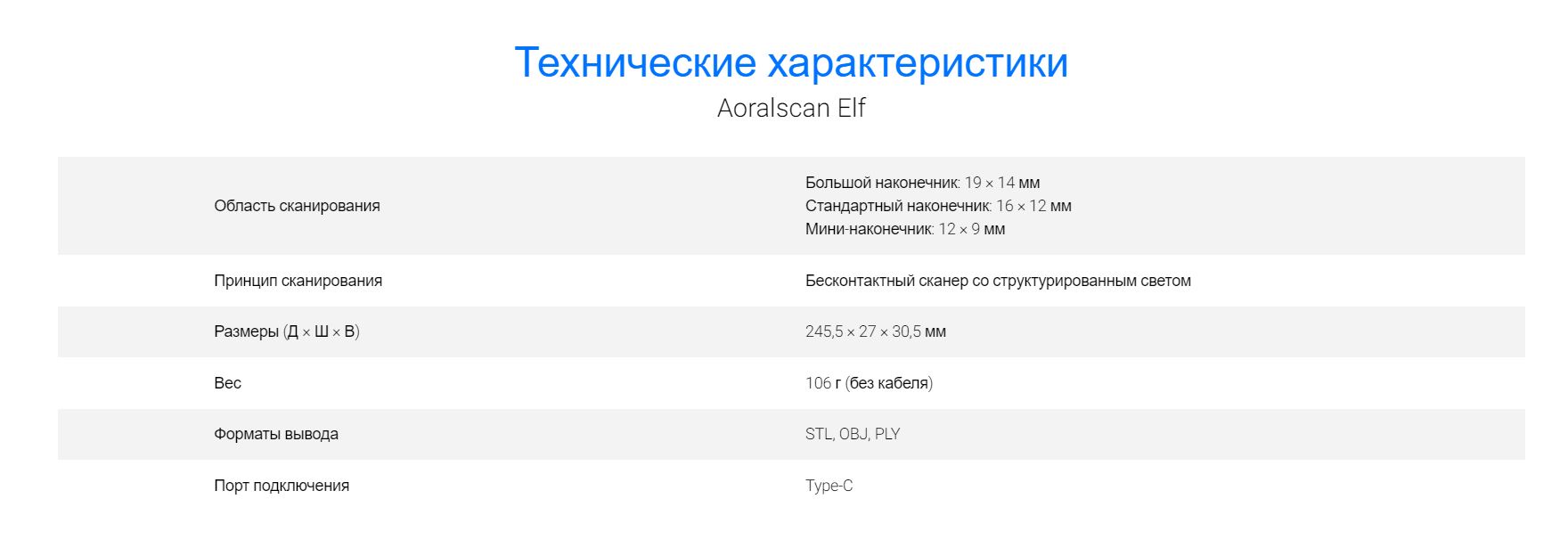Click the Принцип сканирования label
This screenshot has width=1568, height=548.
(298, 281)
